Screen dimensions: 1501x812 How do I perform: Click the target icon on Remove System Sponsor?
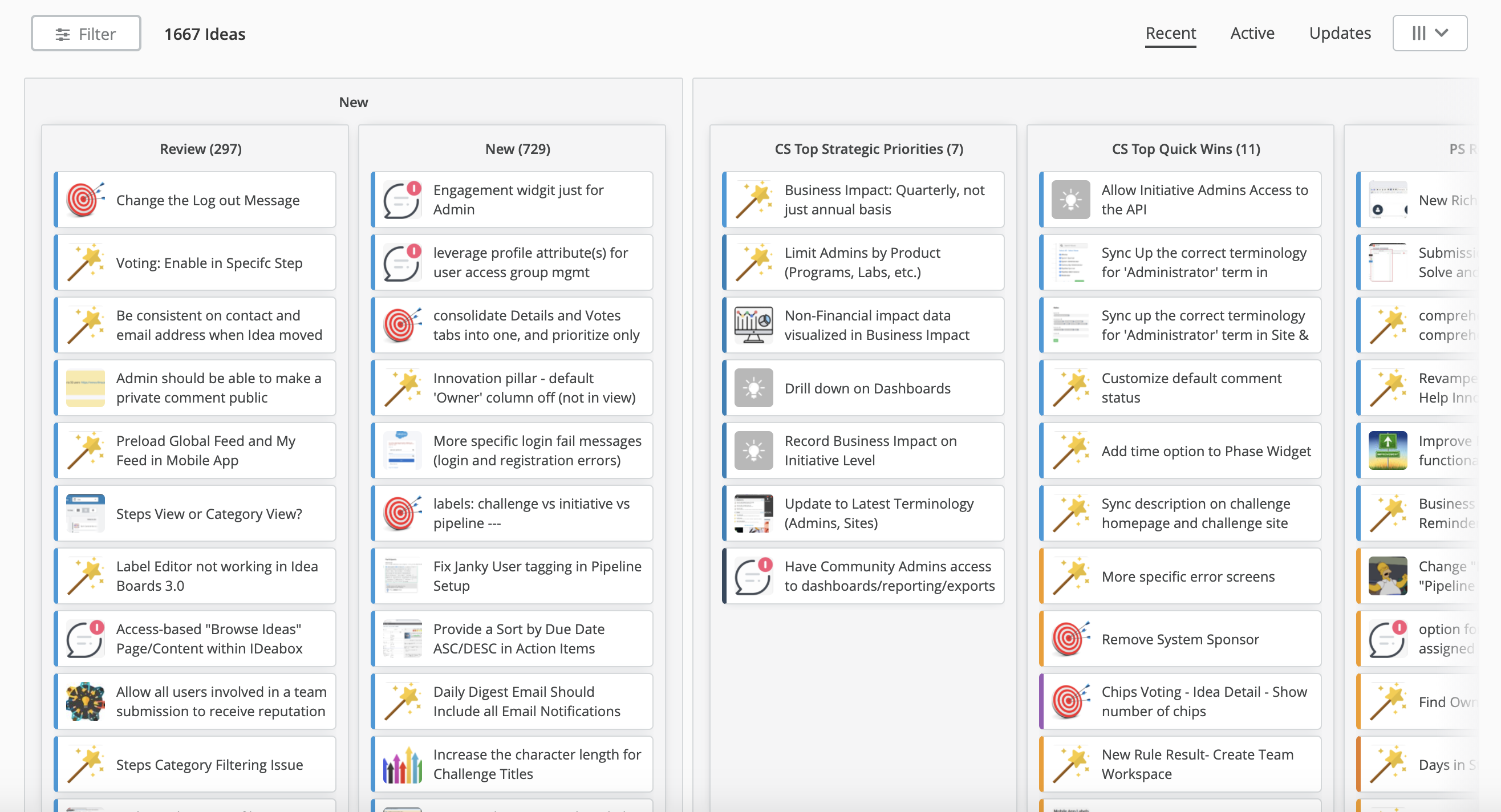[1070, 639]
